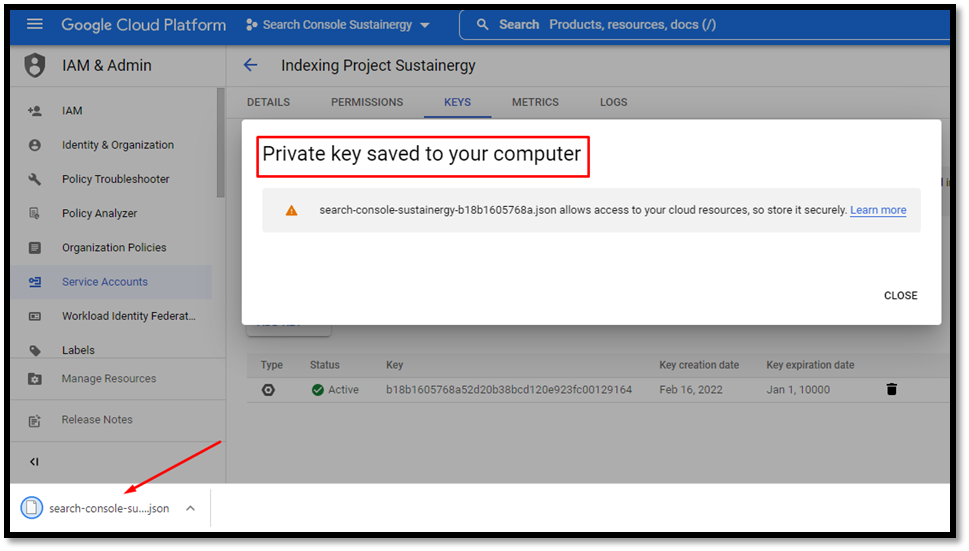Screen dimensions: 969x551
Task: Open the Learn more link
Action: pyautogui.click(x=878, y=210)
